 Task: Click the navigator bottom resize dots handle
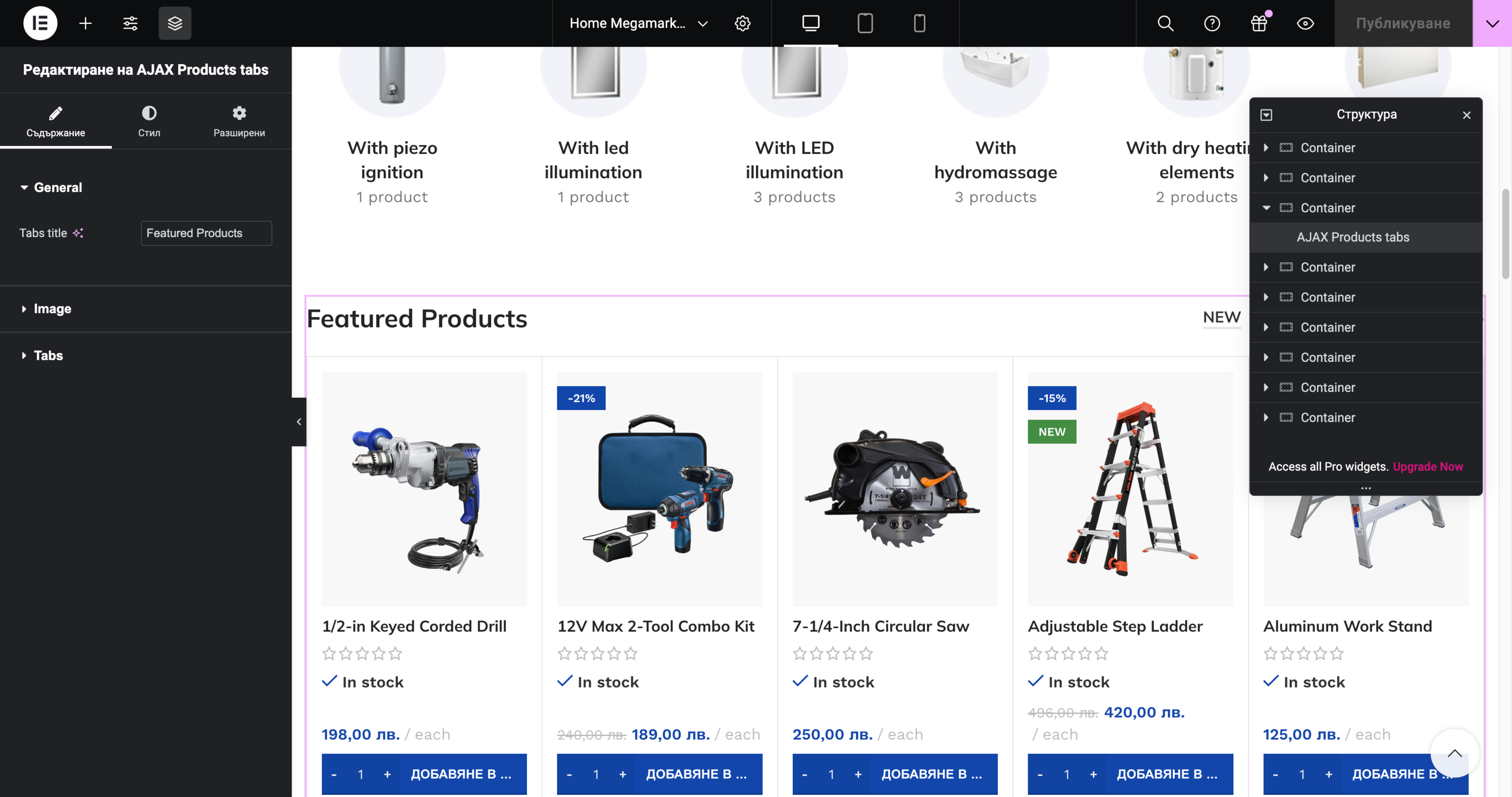(1366, 489)
